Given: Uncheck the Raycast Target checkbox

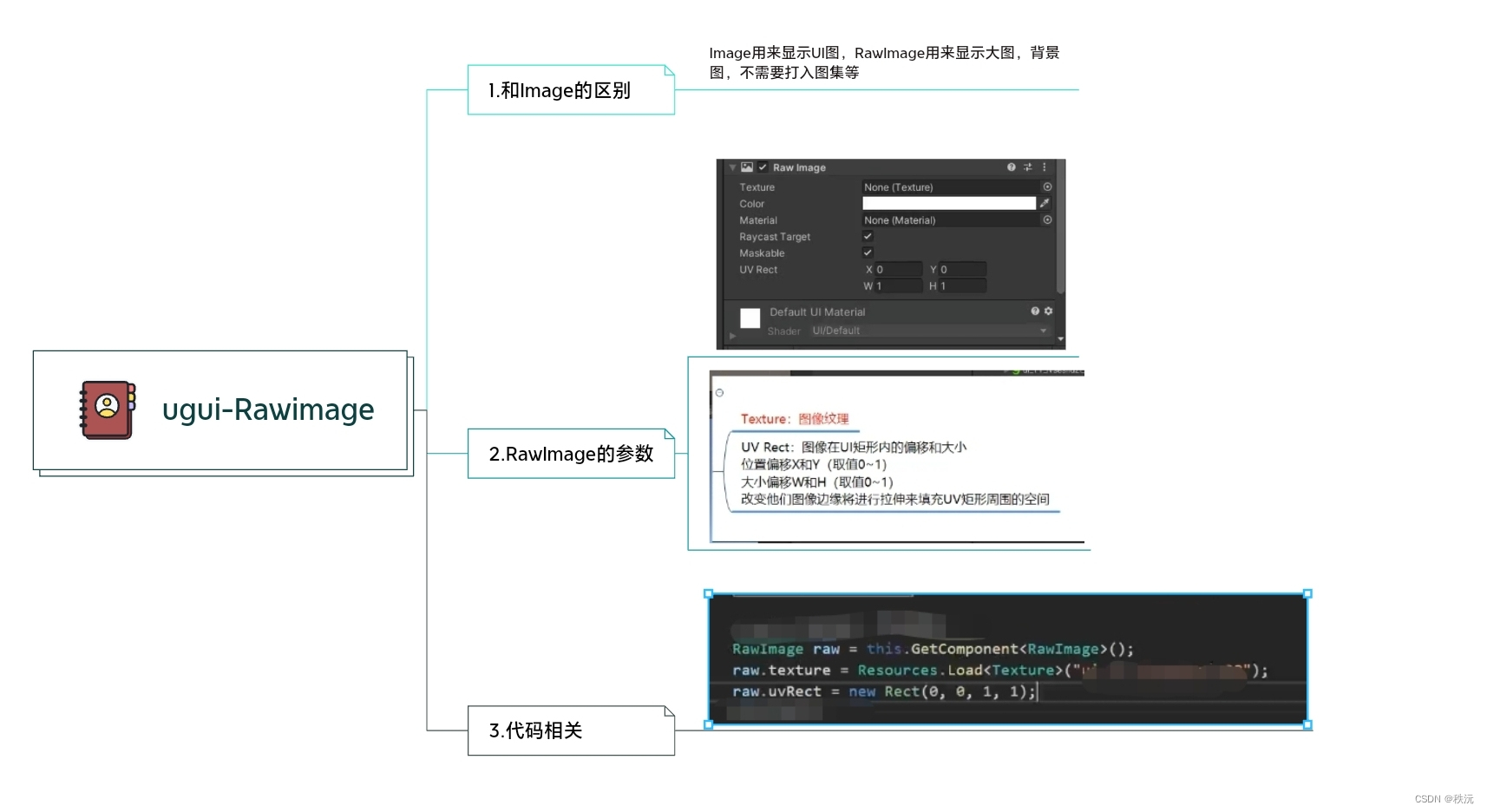Looking at the screenshot, I should (868, 236).
